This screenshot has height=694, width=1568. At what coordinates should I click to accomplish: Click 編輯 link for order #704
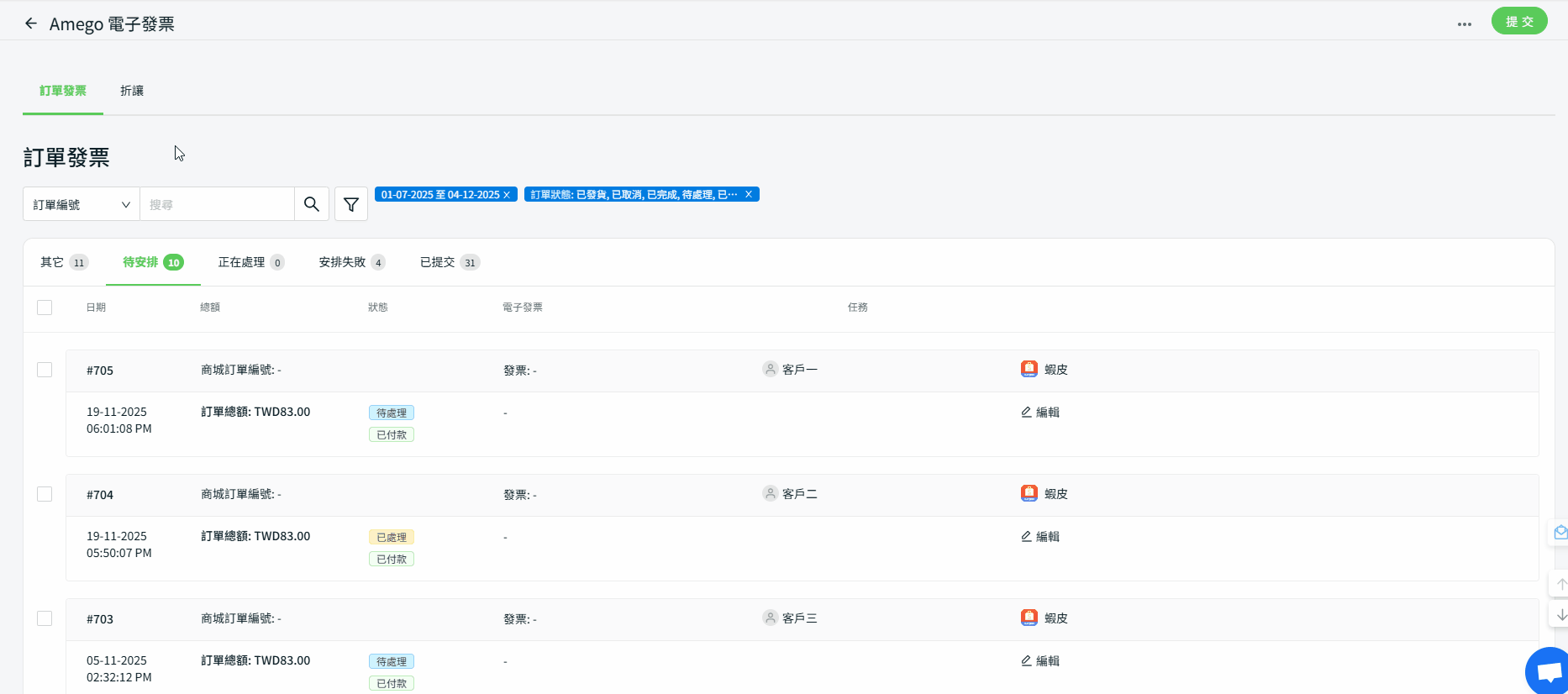(1047, 537)
